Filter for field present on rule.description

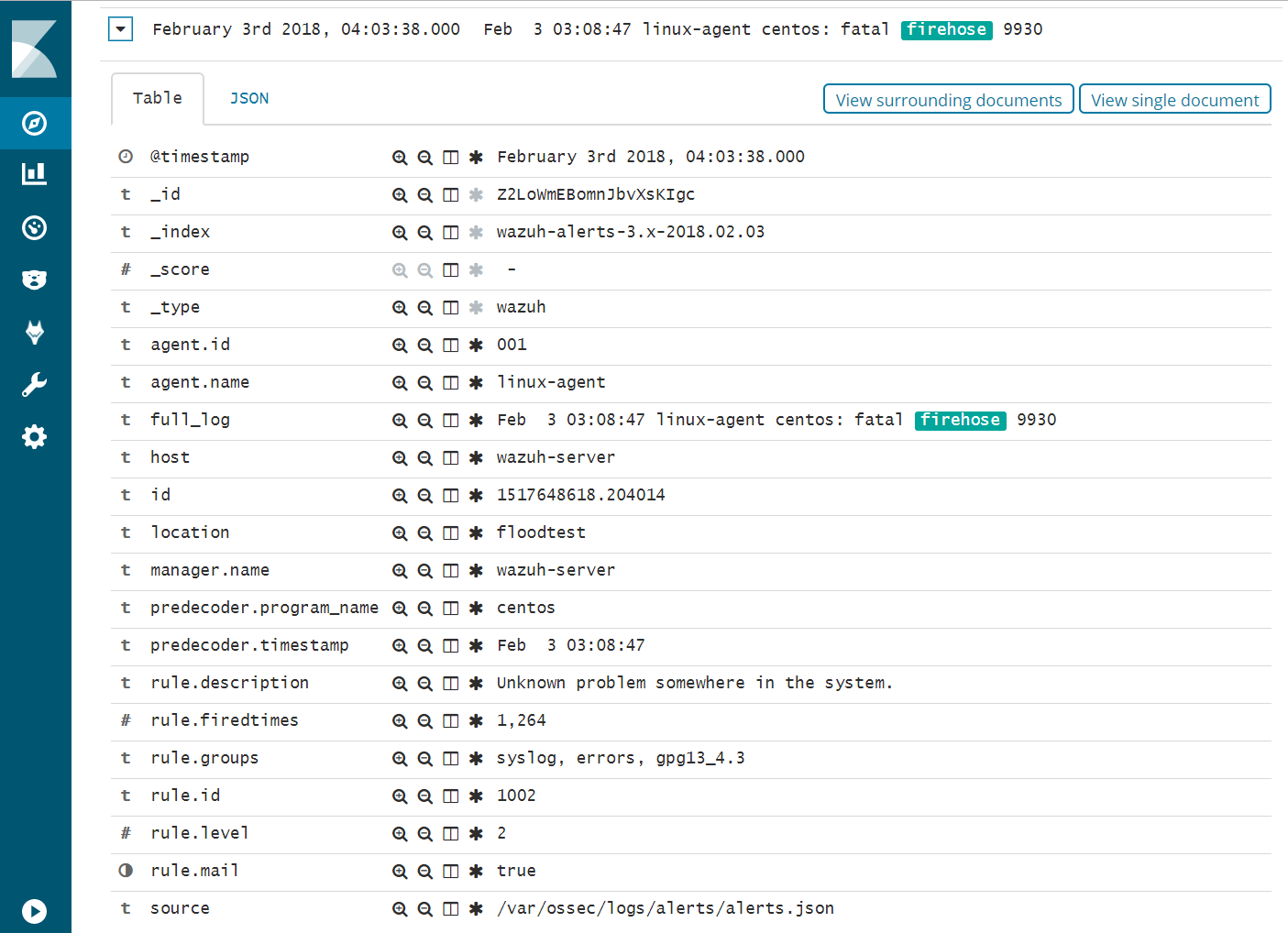pyautogui.click(x=476, y=684)
